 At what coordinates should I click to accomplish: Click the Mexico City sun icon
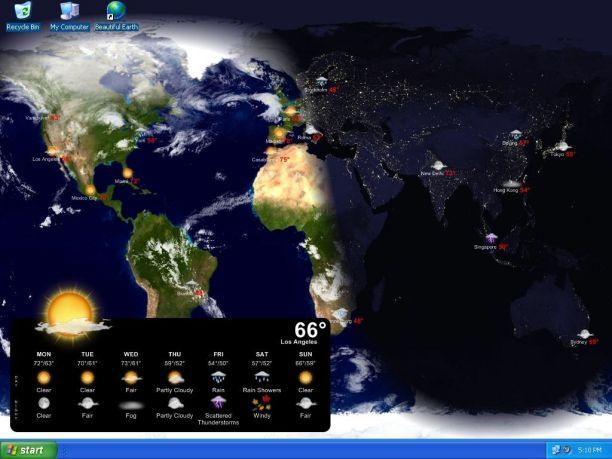[90, 190]
